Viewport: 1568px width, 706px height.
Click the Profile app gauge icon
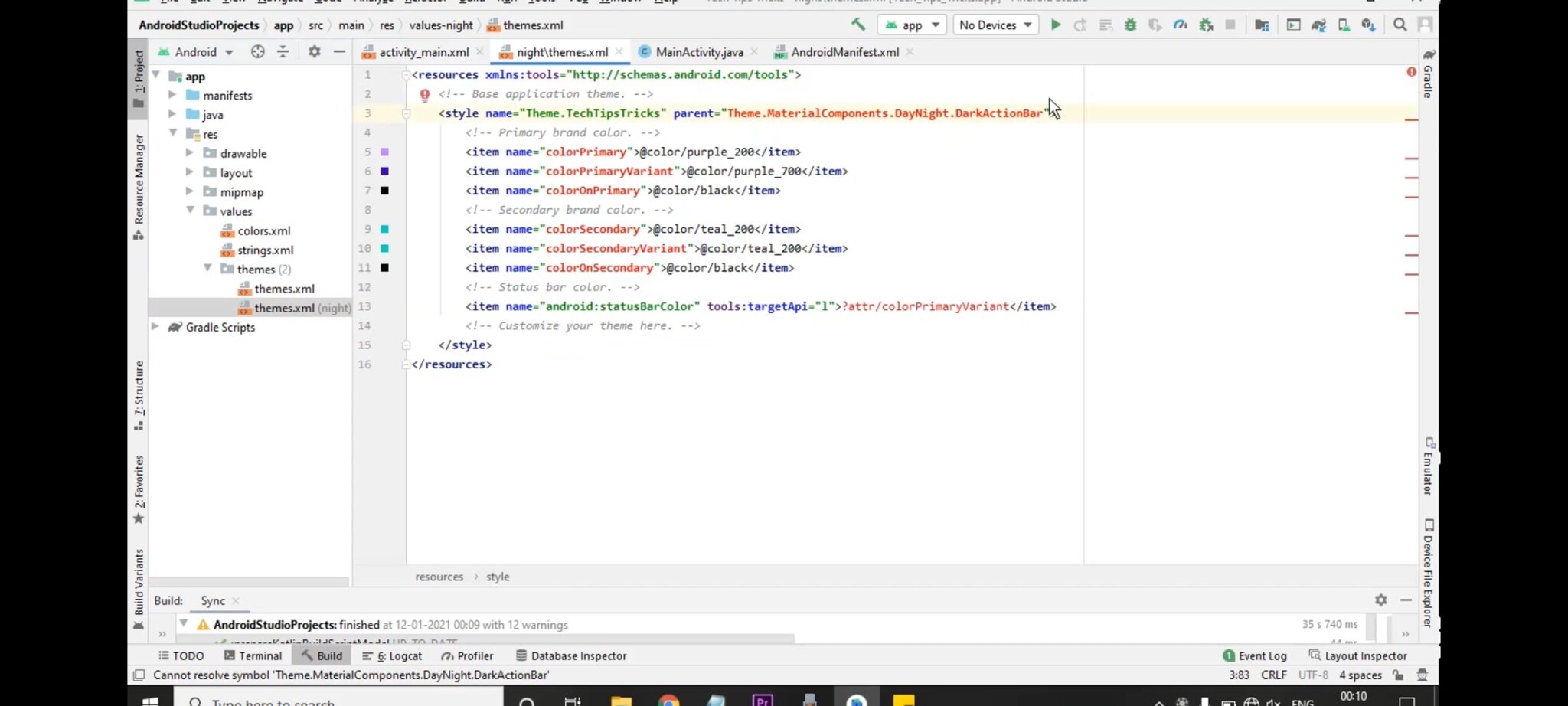[1181, 25]
